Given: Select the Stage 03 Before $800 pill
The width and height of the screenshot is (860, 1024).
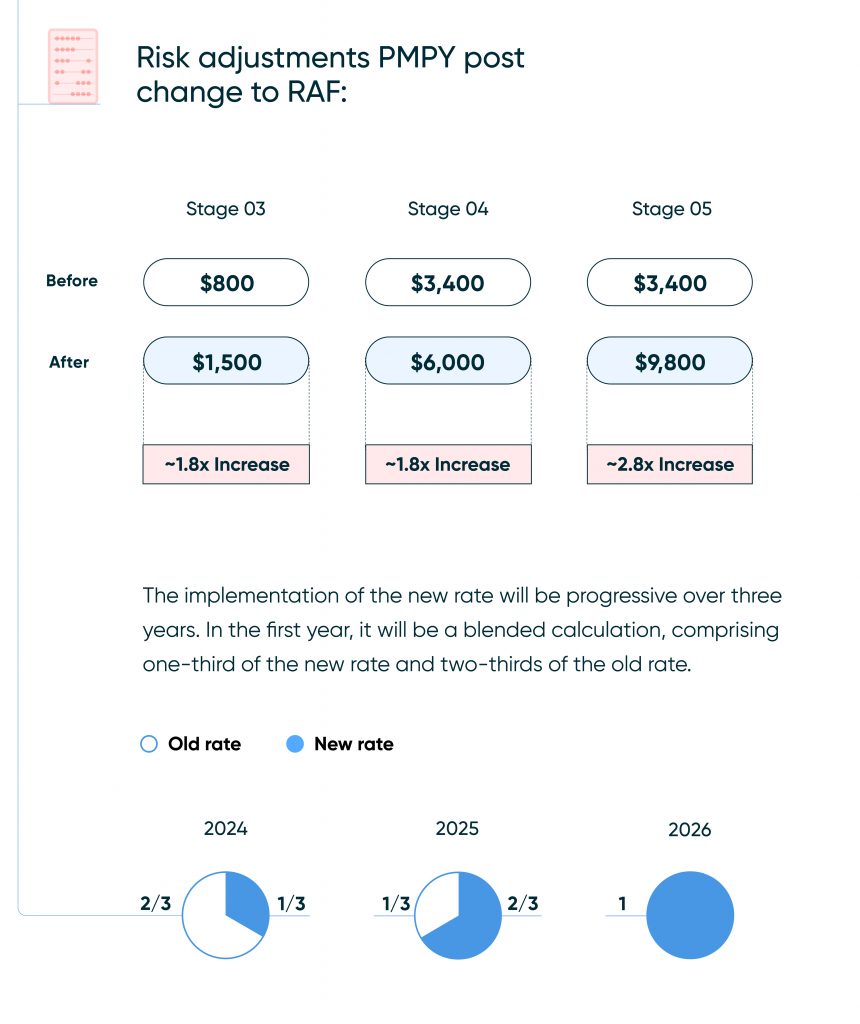Looking at the screenshot, I should pos(226,283).
